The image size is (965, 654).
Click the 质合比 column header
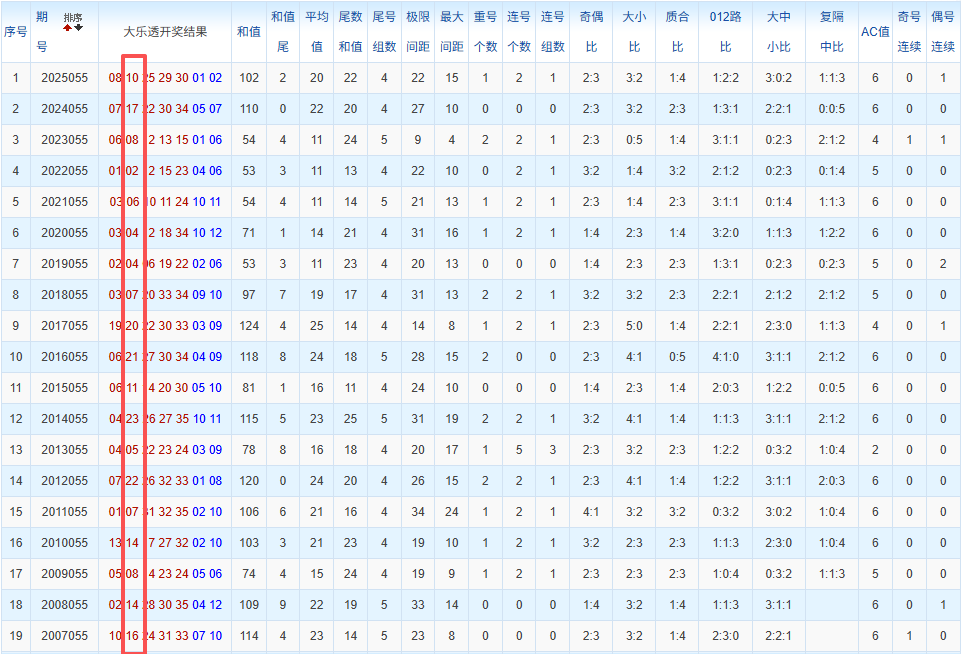[677, 31]
